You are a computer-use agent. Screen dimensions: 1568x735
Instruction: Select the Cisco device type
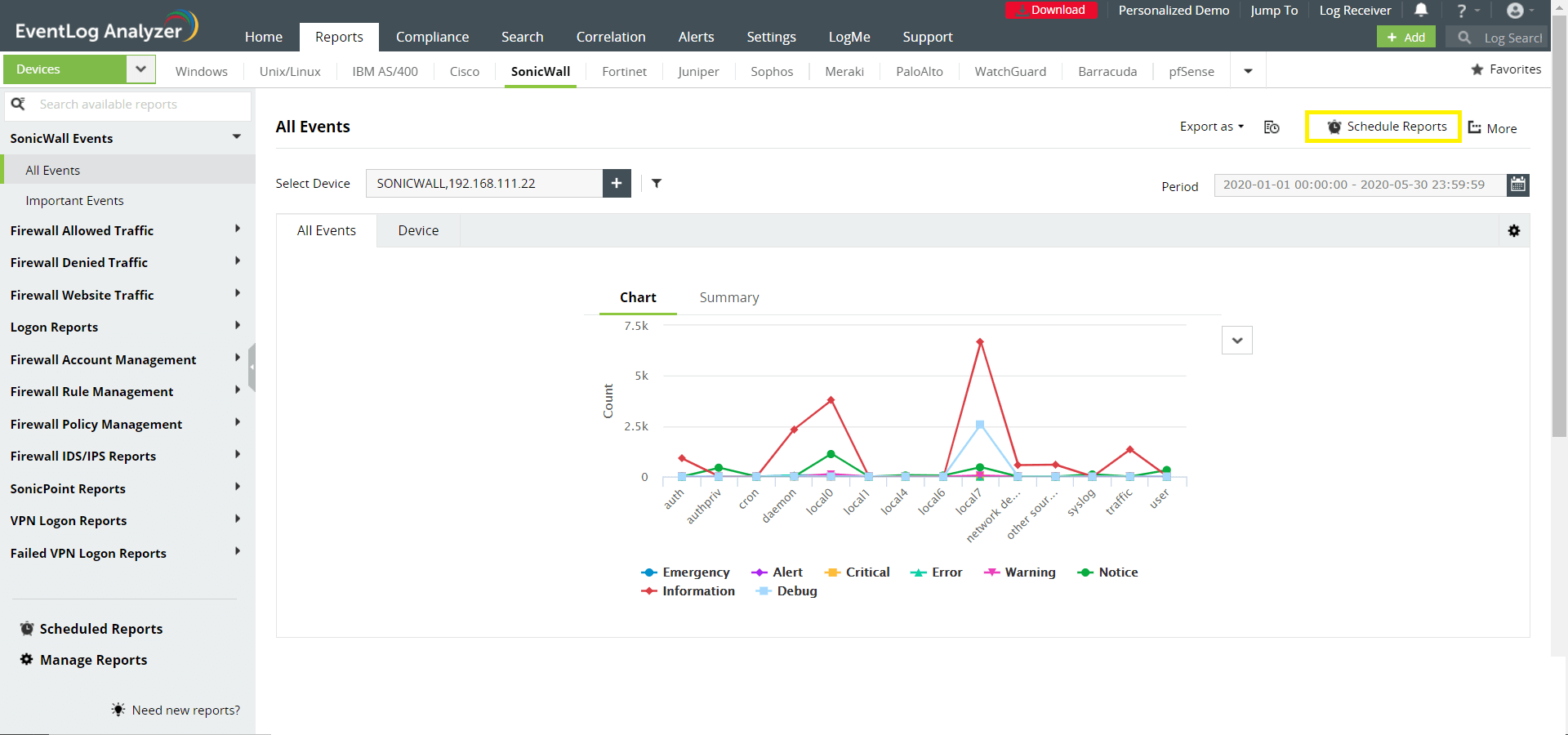click(x=465, y=72)
